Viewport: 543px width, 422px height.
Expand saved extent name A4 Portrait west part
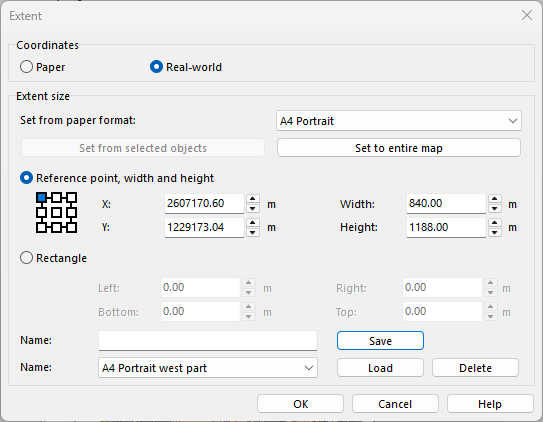click(x=208, y=368)
